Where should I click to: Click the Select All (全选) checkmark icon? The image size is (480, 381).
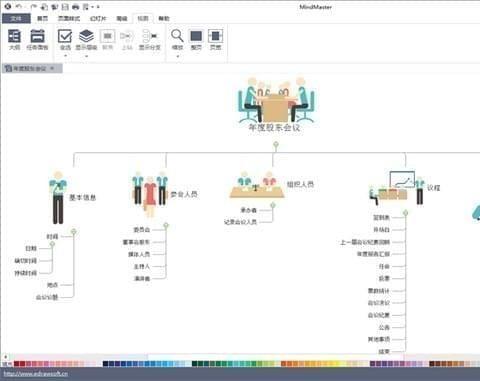tap(65, 36)
